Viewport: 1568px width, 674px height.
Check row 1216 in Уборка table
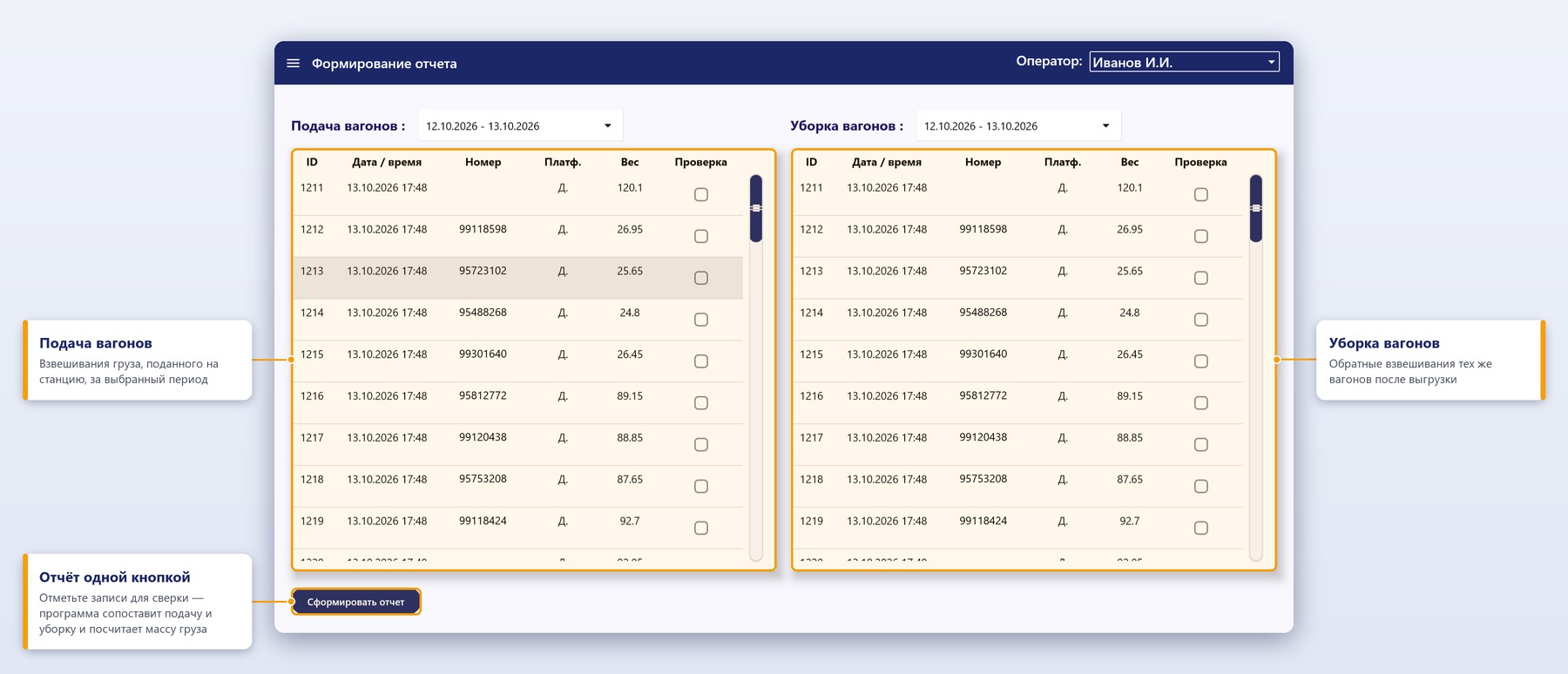click(1201, 403)
